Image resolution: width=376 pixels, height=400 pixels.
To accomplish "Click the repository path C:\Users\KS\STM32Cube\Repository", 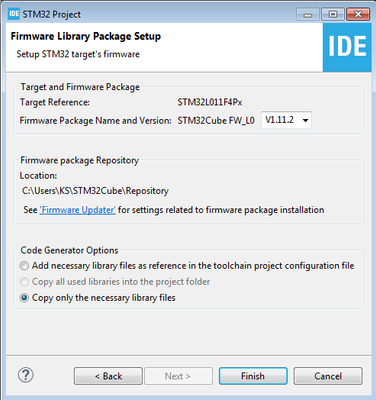I will tap(95, 191).
